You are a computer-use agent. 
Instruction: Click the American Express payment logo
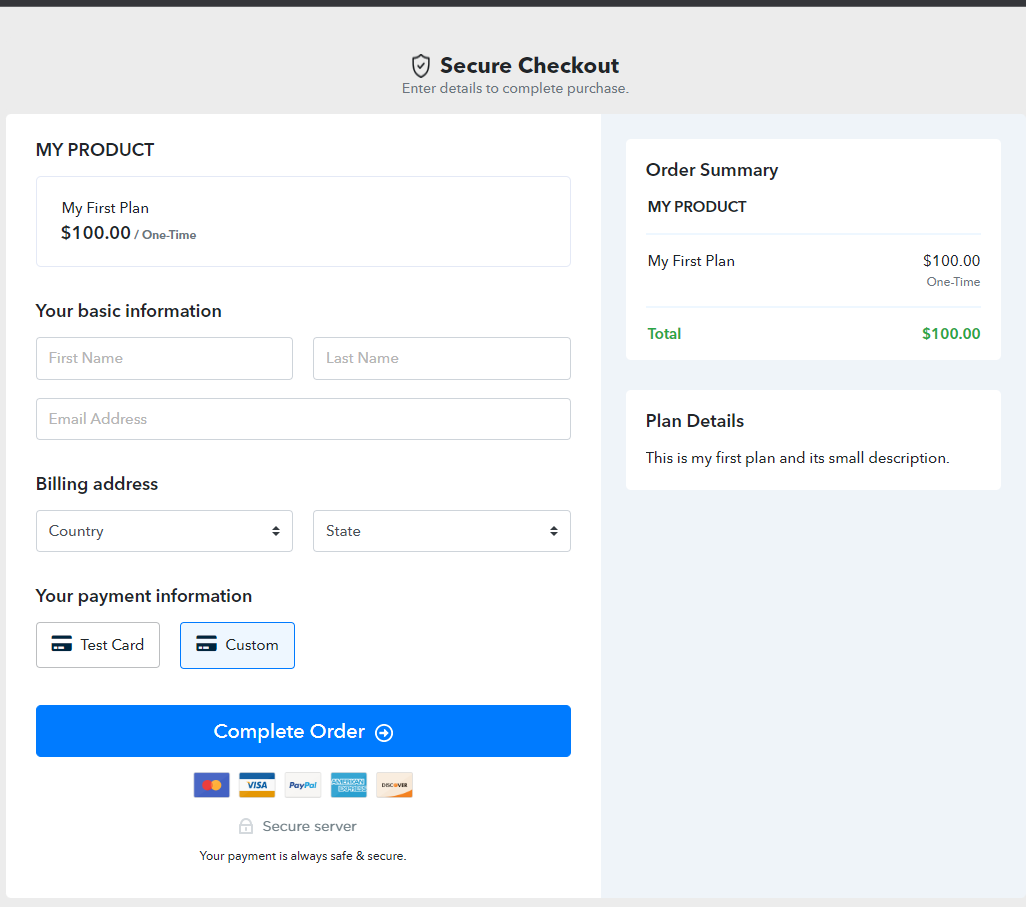[x=349, y=785]
